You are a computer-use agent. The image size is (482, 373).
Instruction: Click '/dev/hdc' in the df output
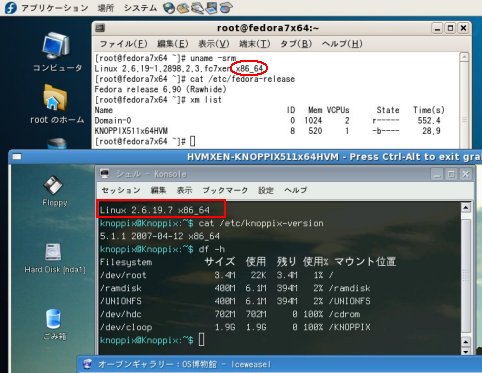[x=120, y=314]
